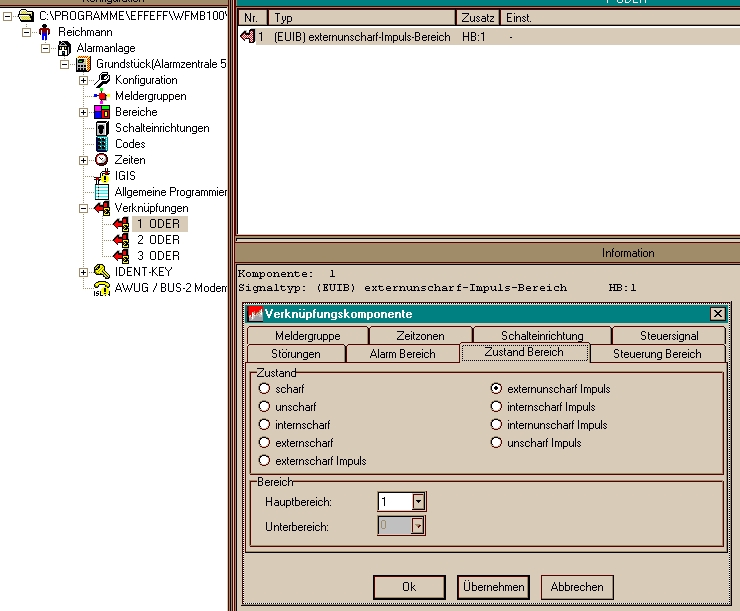Open the Hauptbereich dropdown
This screenshot has width=740, height=611.
click(x=419, y=501)
